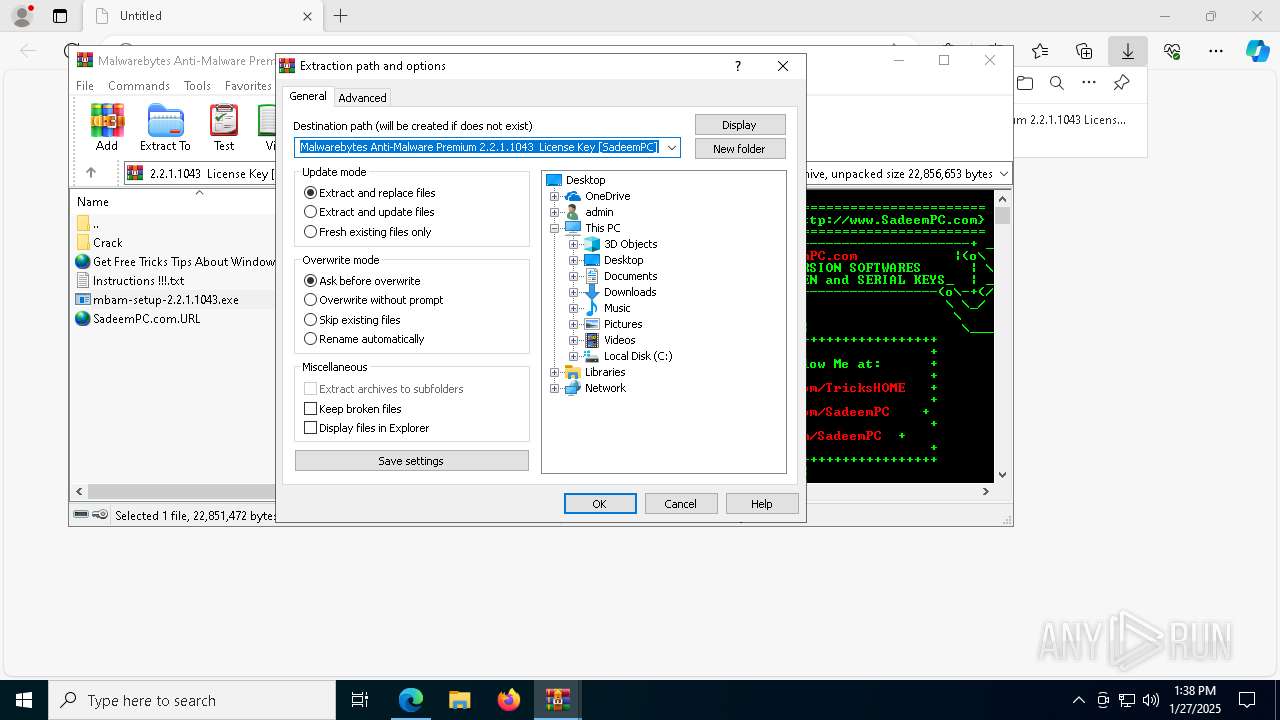Open destination path dropdown arrow
This screenshot has width=1280, height=720.
pos(672,147)
